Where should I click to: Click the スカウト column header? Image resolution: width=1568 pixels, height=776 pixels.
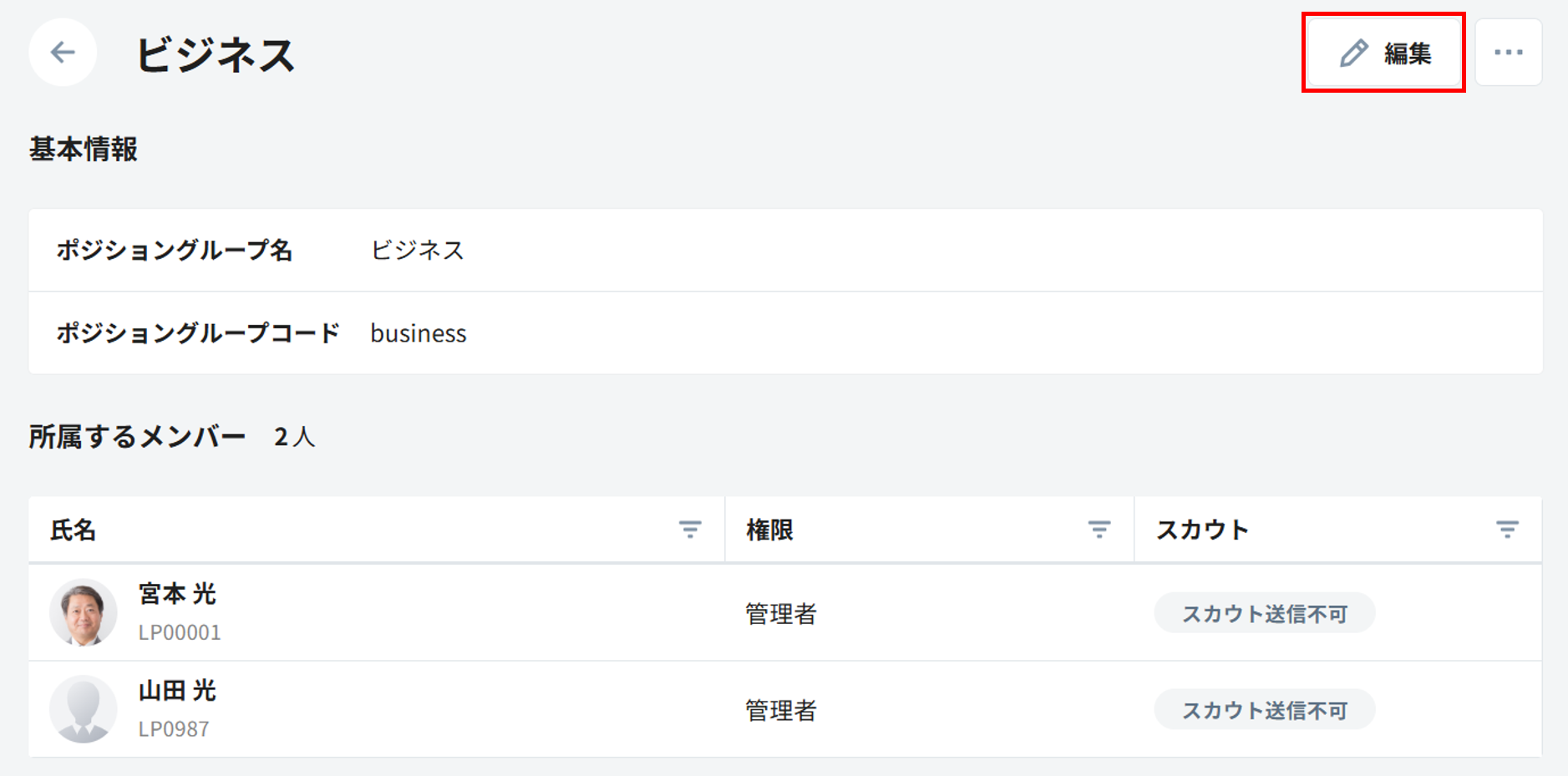click(1202, 530)
